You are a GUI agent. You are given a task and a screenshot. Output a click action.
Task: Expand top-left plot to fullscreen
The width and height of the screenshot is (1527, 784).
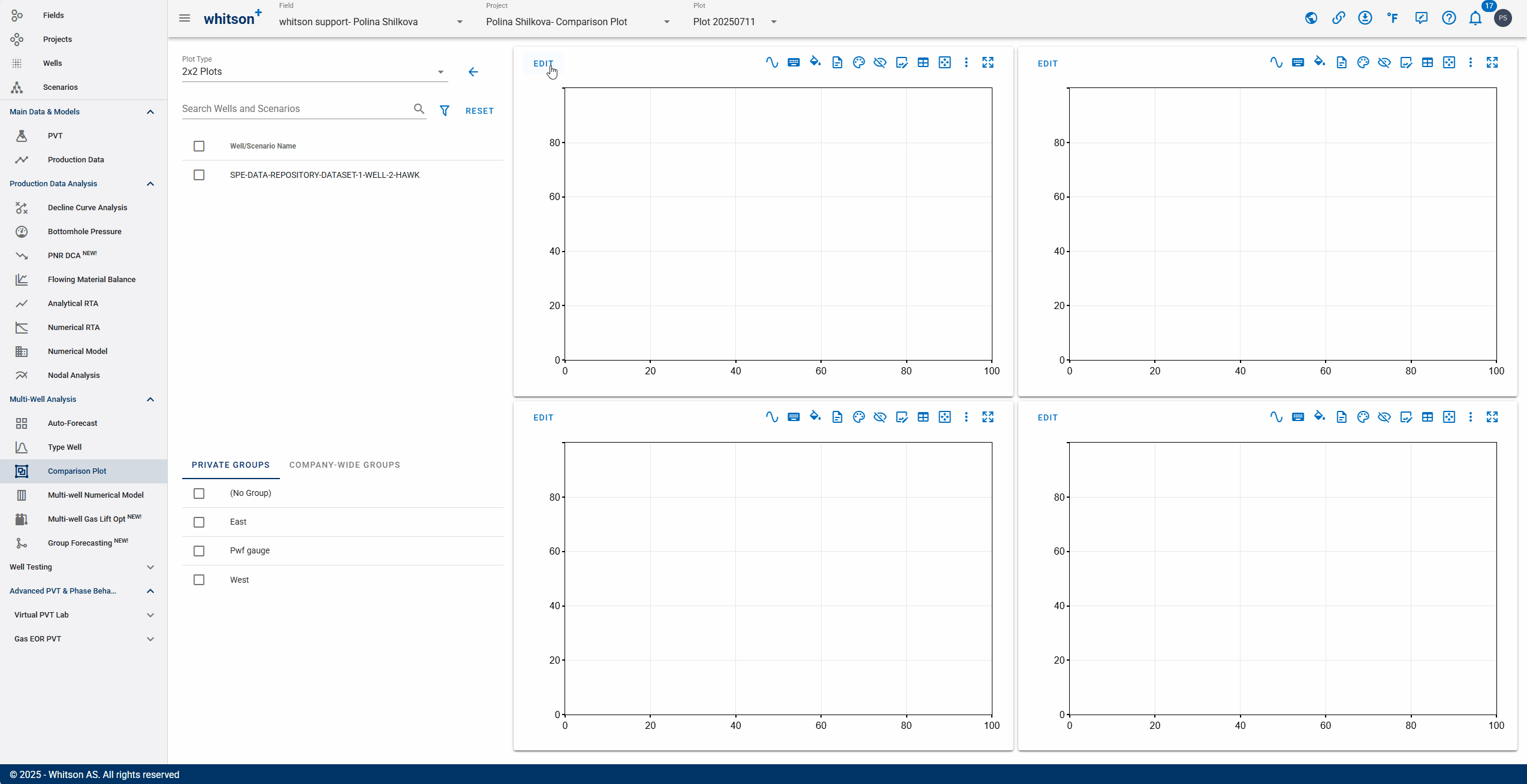tap(988, 62)
